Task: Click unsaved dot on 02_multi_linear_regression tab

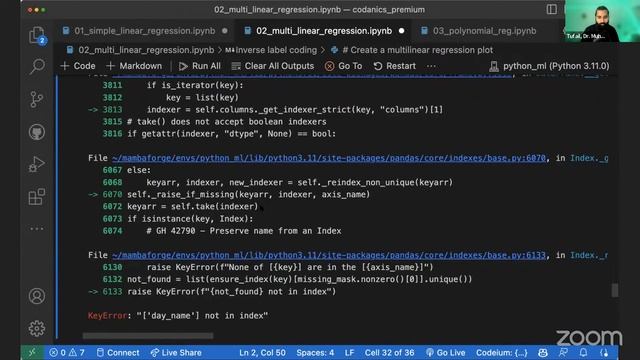Action: coord(402,31)
